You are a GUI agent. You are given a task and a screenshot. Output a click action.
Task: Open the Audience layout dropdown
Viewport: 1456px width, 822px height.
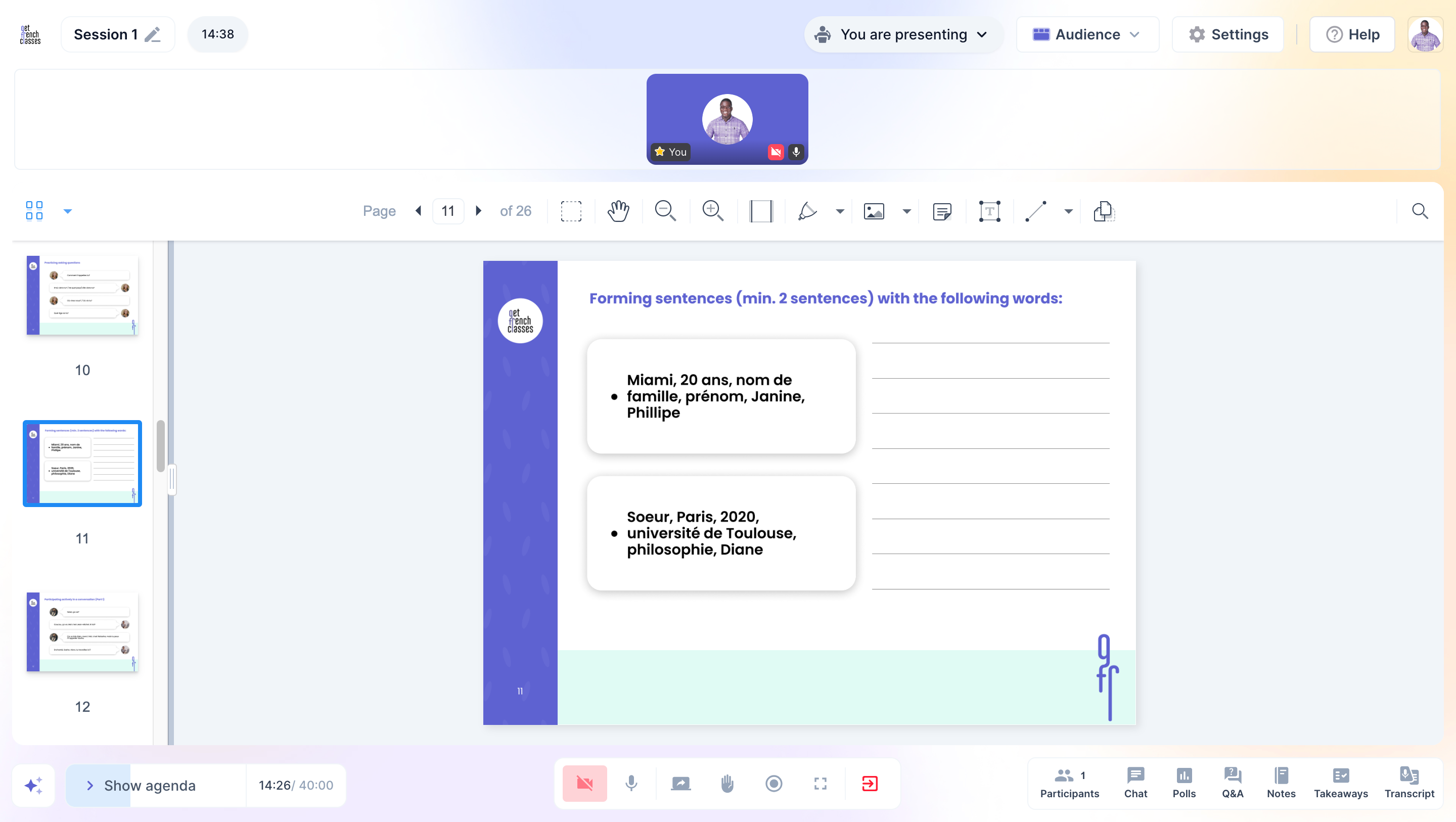(1086, 34)
